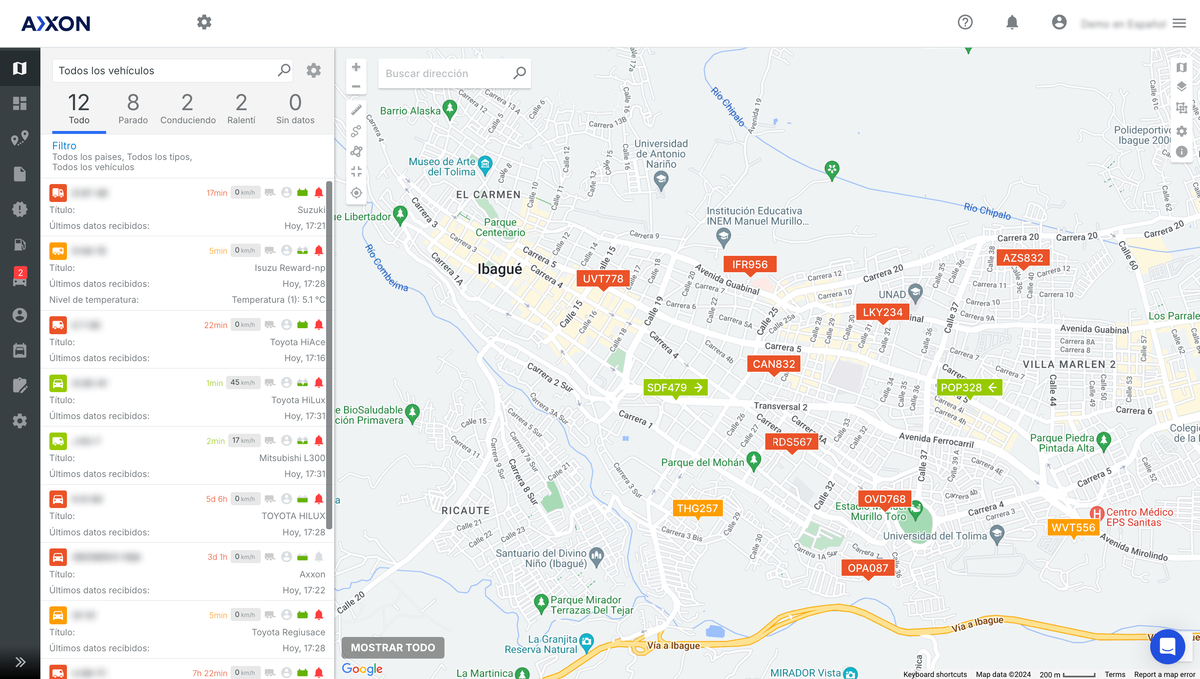Select the orange WVT556 vehicle marker
Viewport: 1200px width, 679px height.
(x=1073, y=528)
